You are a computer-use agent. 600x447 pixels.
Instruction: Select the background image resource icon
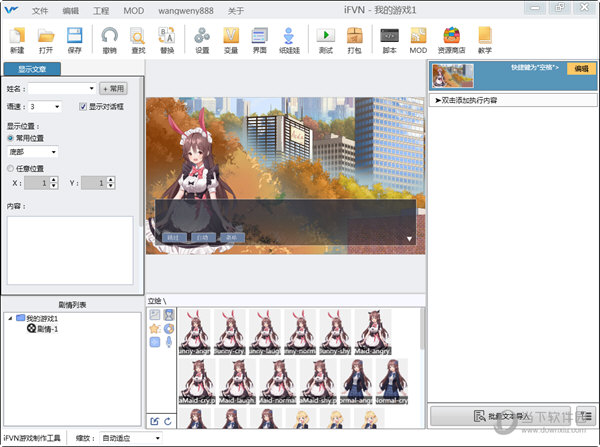[x=155, y=315]
